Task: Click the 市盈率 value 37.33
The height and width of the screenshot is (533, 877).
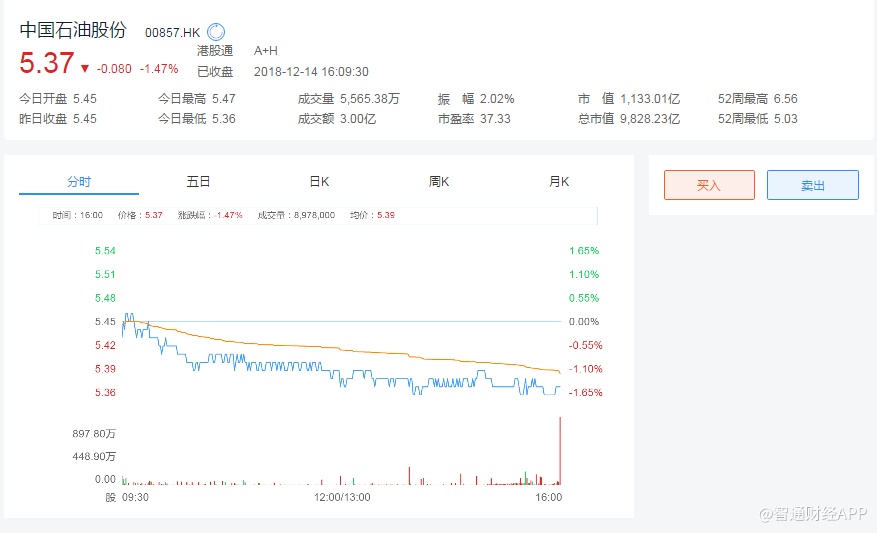Action: click(495, 118)
